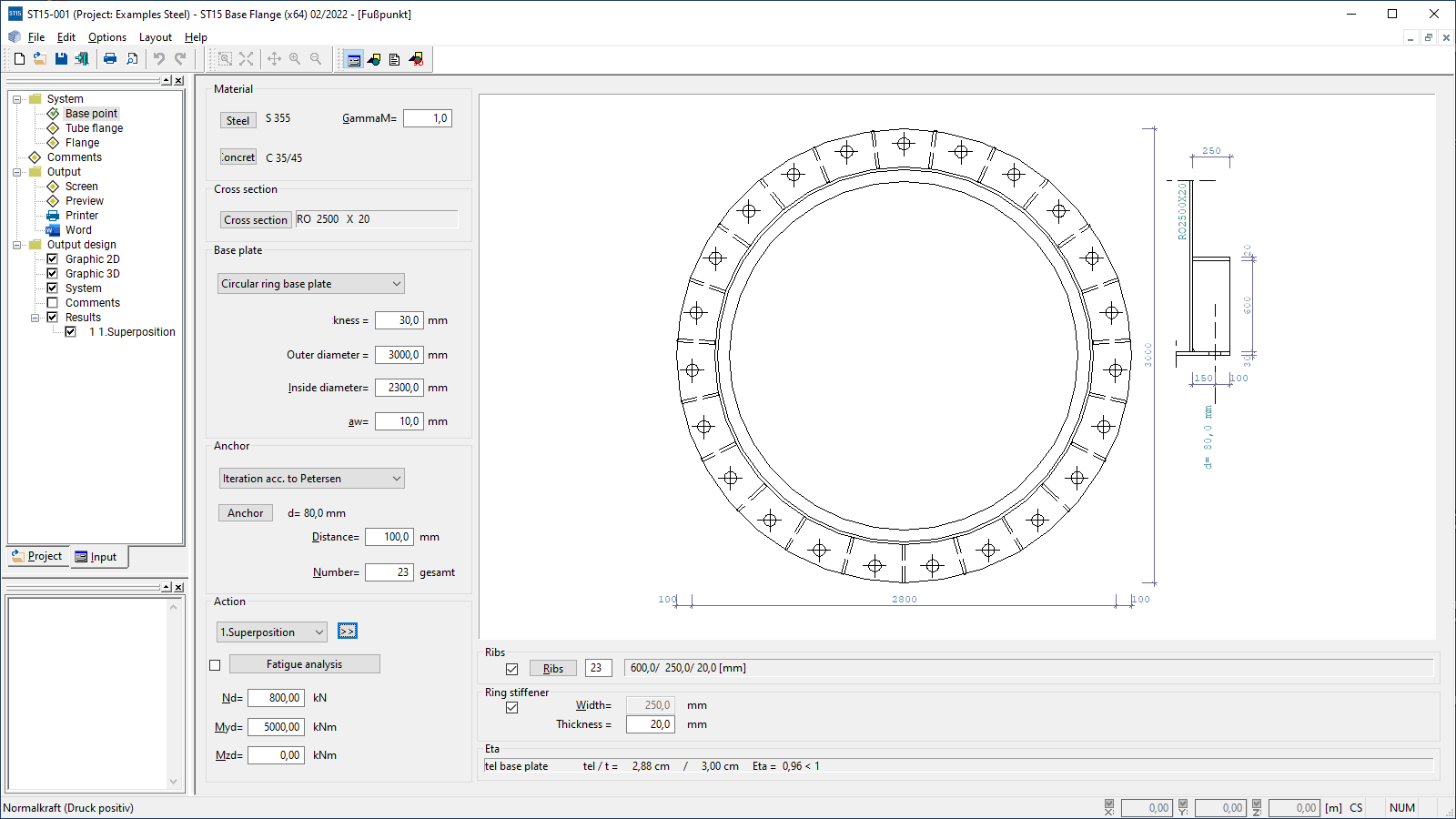Open the Layout menu

pyautogui.click(x=156, y=37)
